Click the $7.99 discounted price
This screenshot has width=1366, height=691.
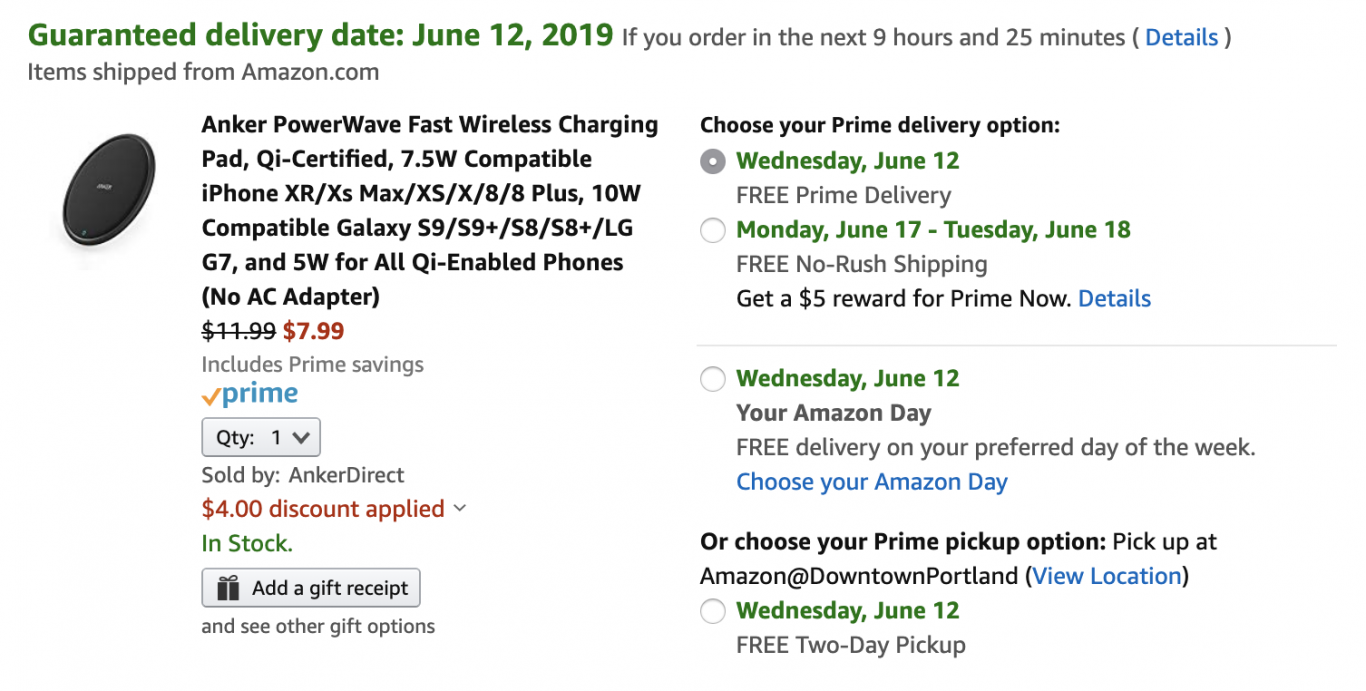[x=313, y=331]
